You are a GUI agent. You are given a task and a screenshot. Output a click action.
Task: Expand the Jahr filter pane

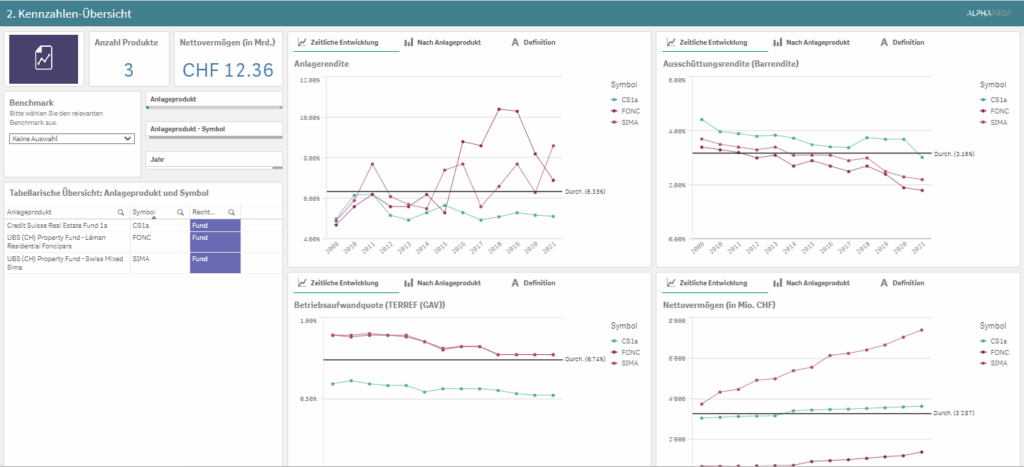214,160
